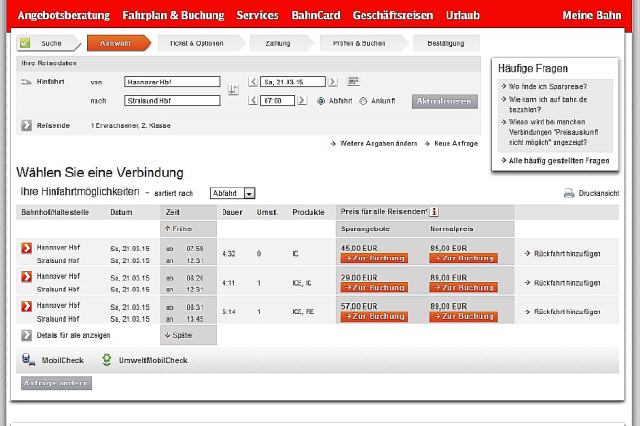
Task: Go to previous date arrow
Action: pyautogui.click(x=253, y=82)
